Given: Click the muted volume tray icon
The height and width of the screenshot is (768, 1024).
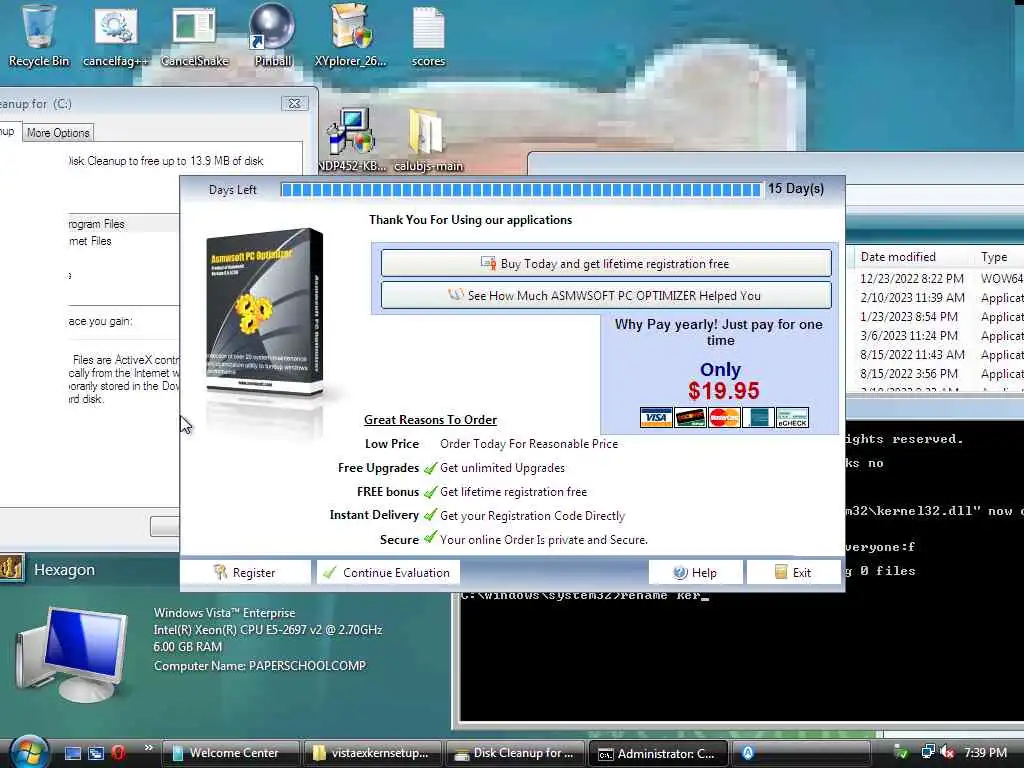Looking at the screenshot, I should (948, 752).
